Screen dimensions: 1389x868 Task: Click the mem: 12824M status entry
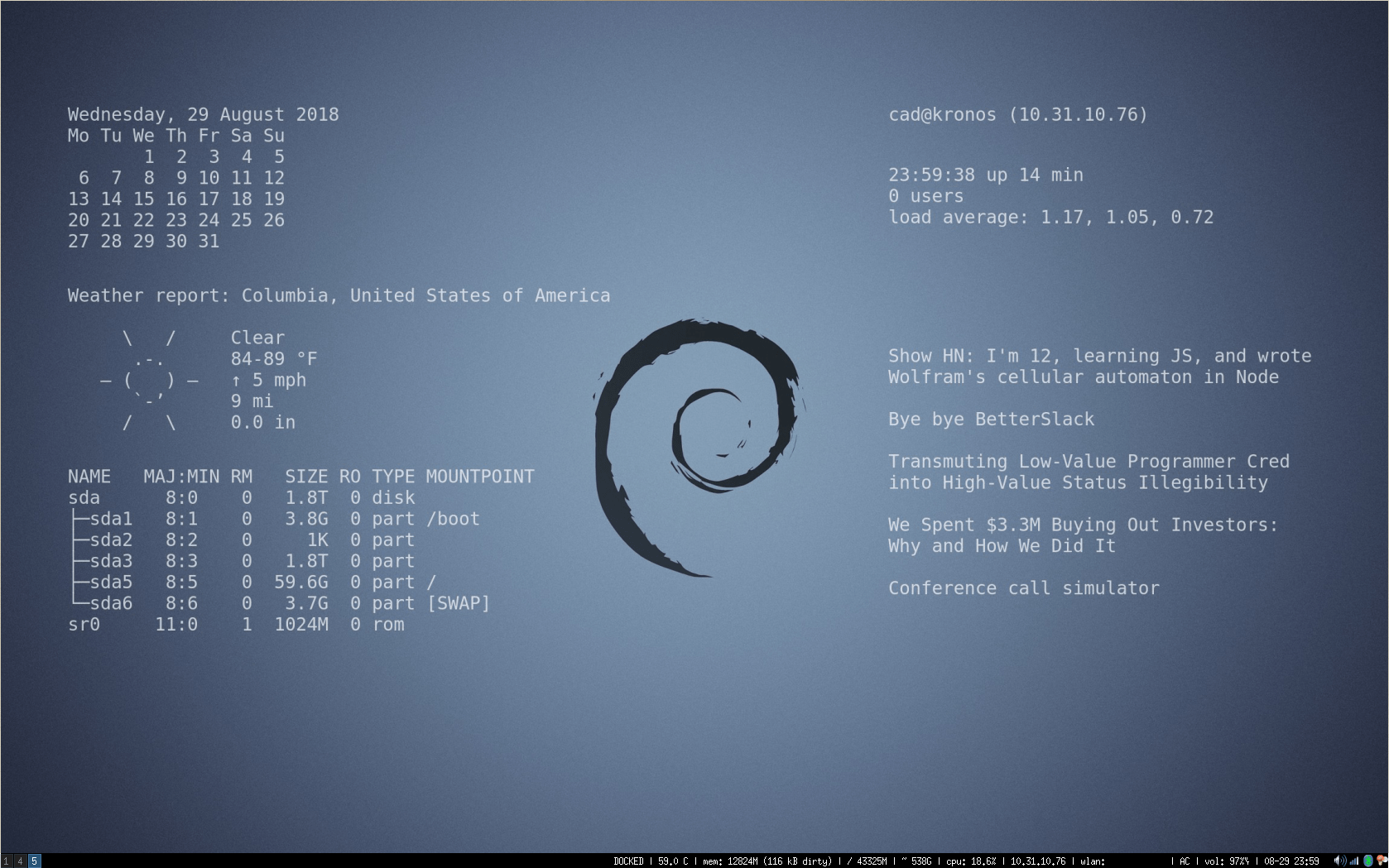767,861
